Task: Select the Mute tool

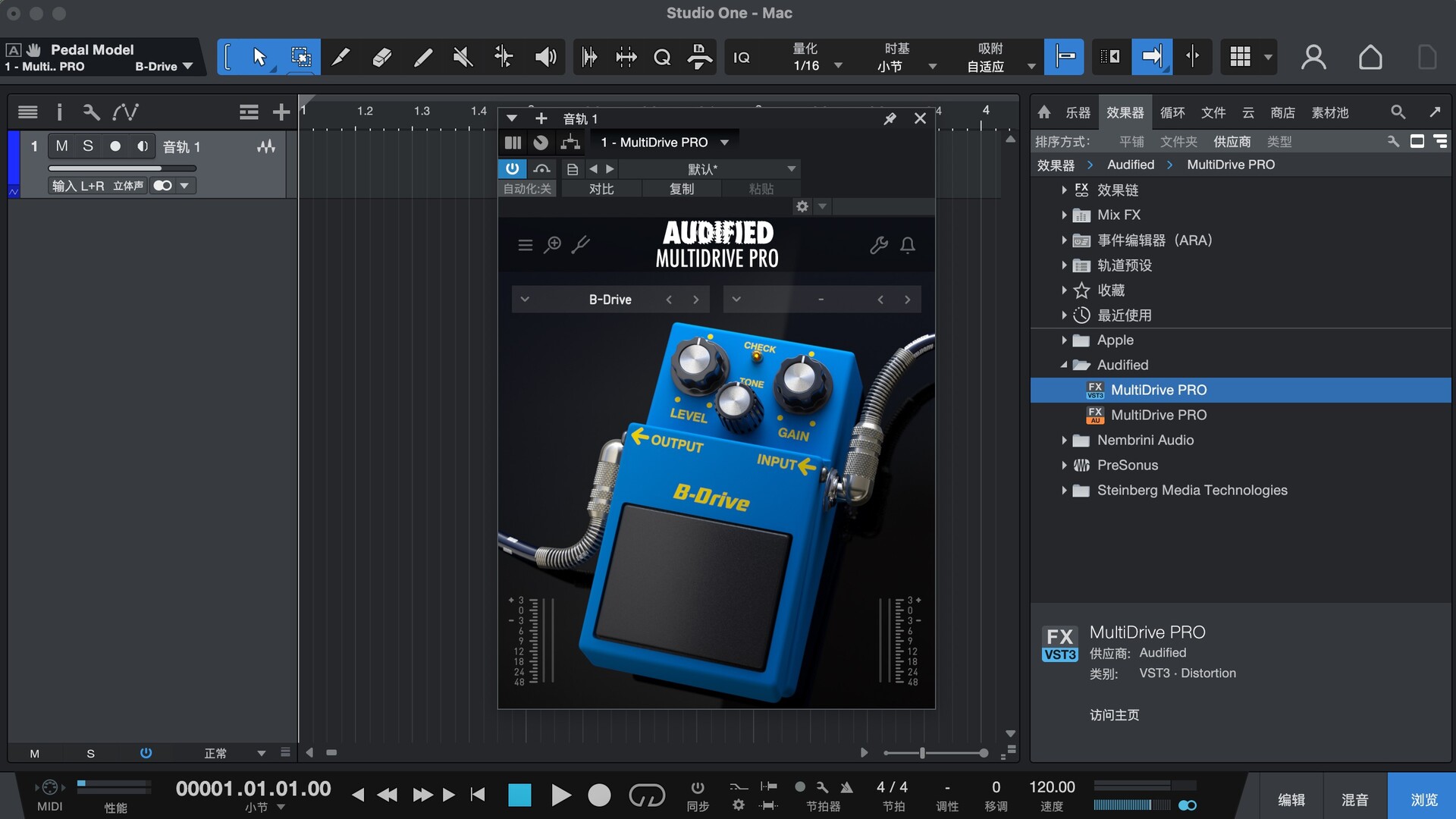Action: [463, 57]
